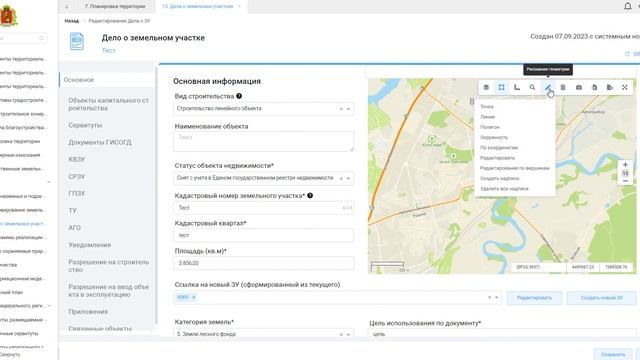Viewport: 640px width, 360px height.
Task: Open Разрешение на ввод объекта section
Action: [108, 291]
